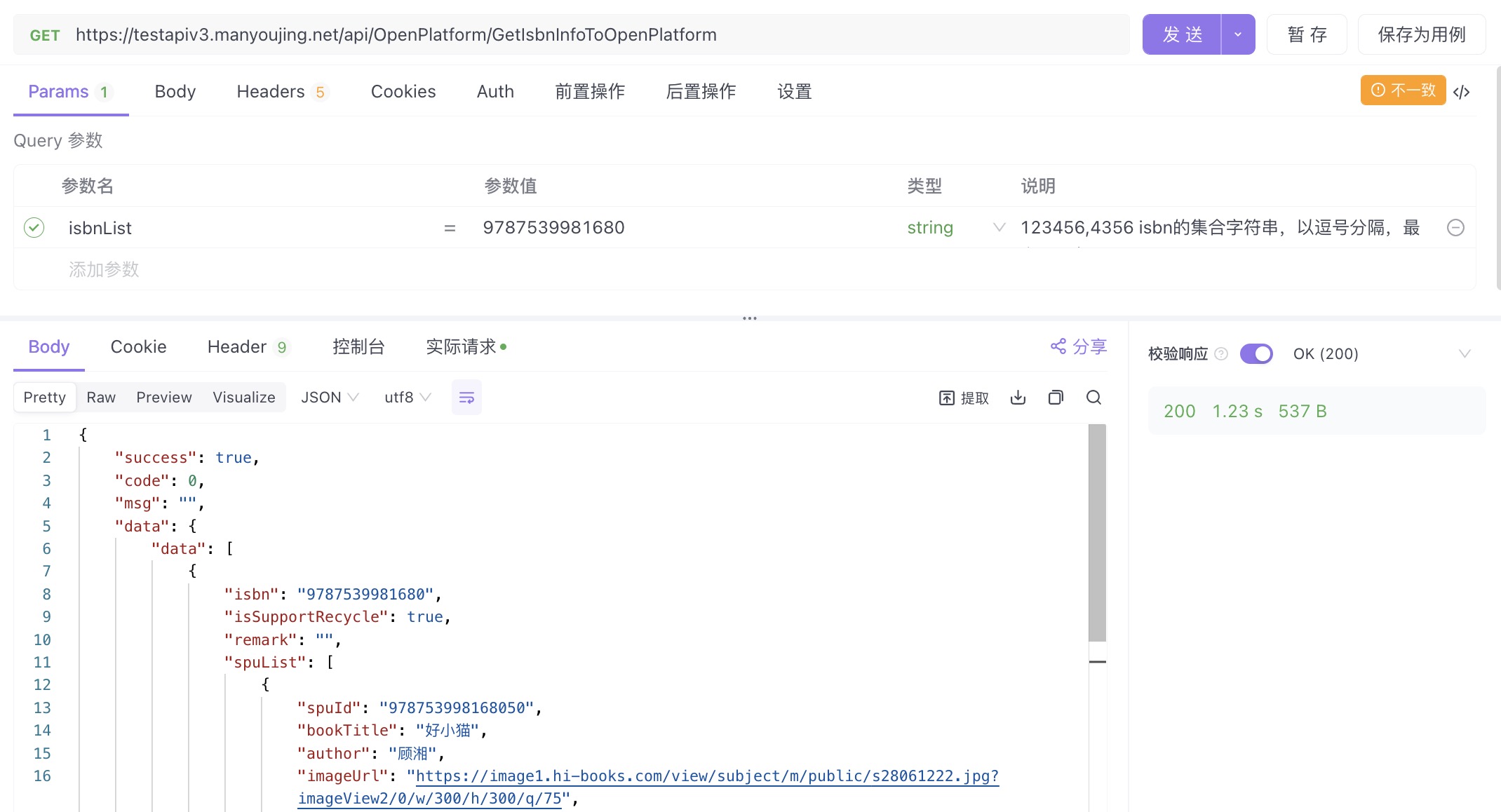
Task: Open code view with </> icon
Action: point(1463,91)
